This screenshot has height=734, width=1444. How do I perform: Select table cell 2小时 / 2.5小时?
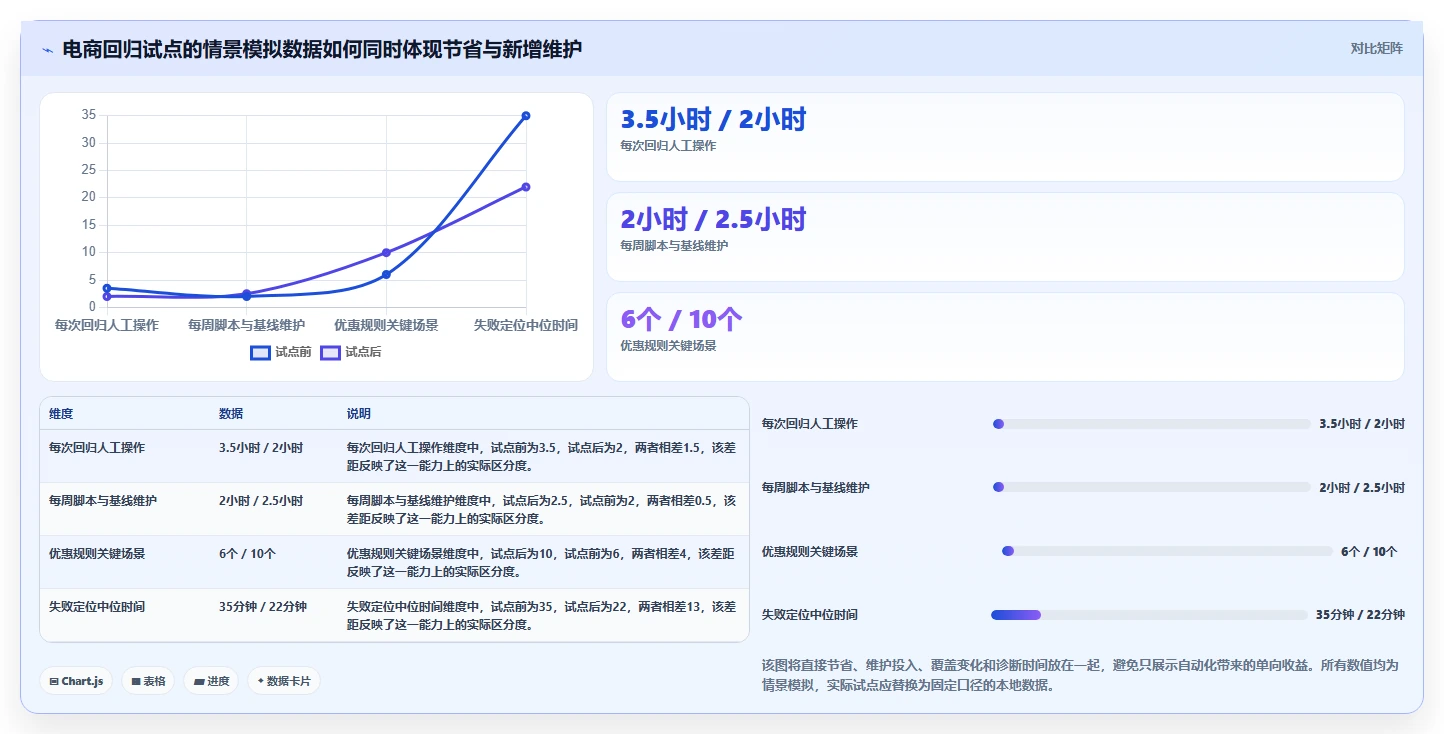tap(261, 501)
